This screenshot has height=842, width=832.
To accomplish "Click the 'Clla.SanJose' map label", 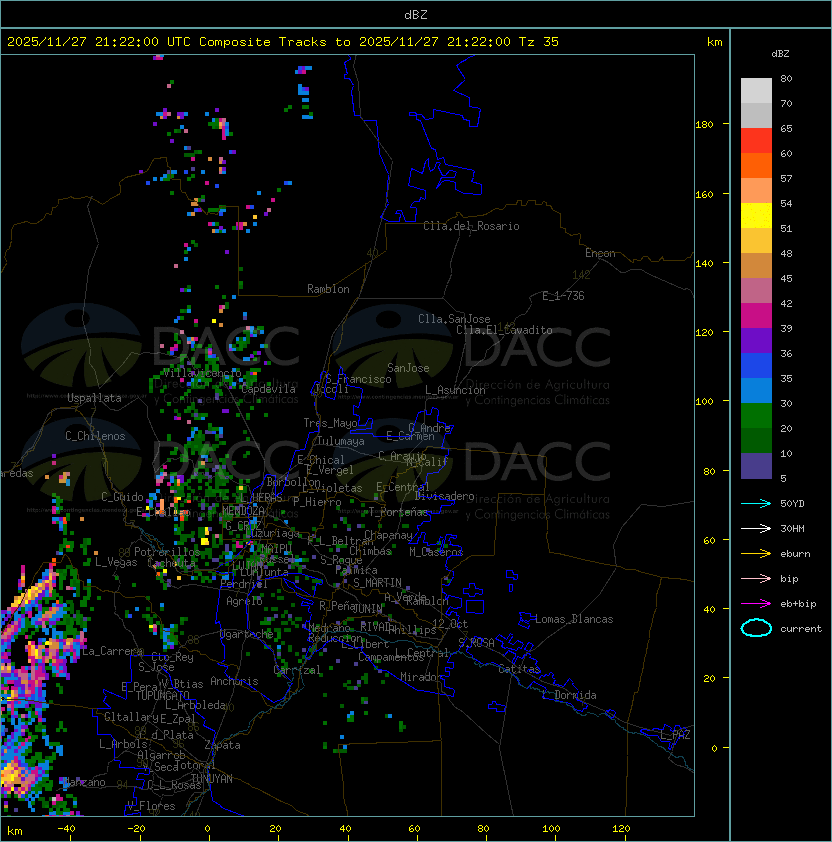I will [454, 319].
